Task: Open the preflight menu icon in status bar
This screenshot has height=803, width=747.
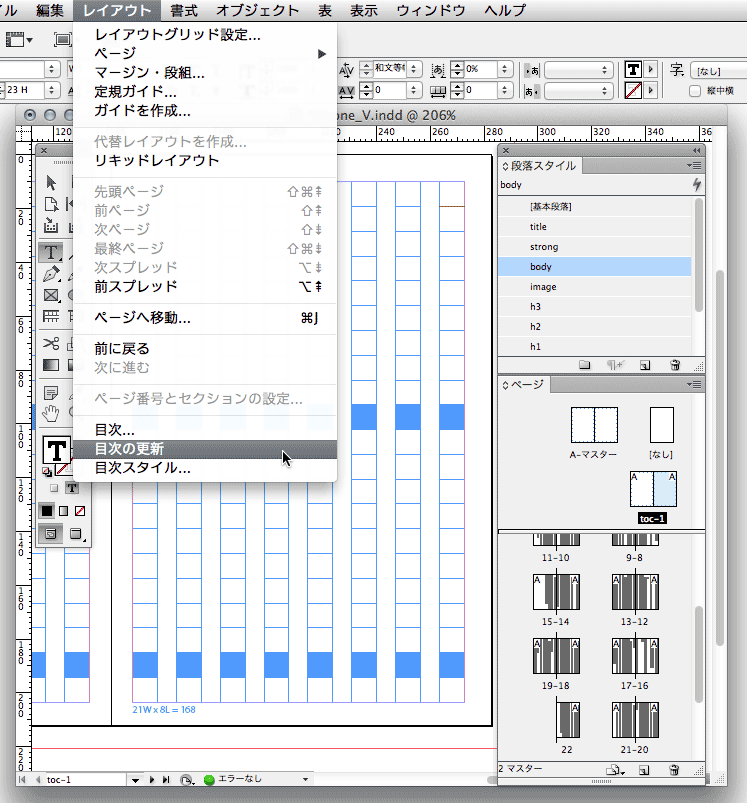Action: tap(186, 780)
